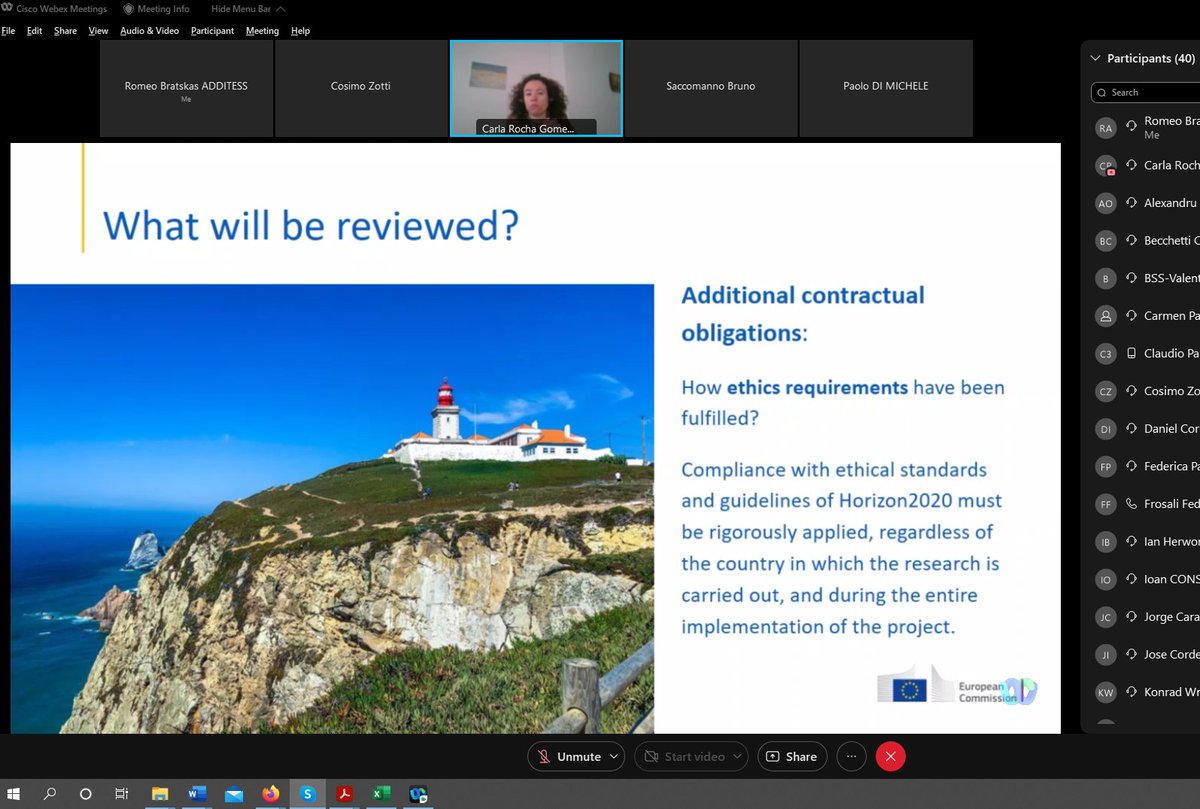Select participant Ian Herwor in list
Viewport: 1200px width, 809px height.
click(1145, 542)
